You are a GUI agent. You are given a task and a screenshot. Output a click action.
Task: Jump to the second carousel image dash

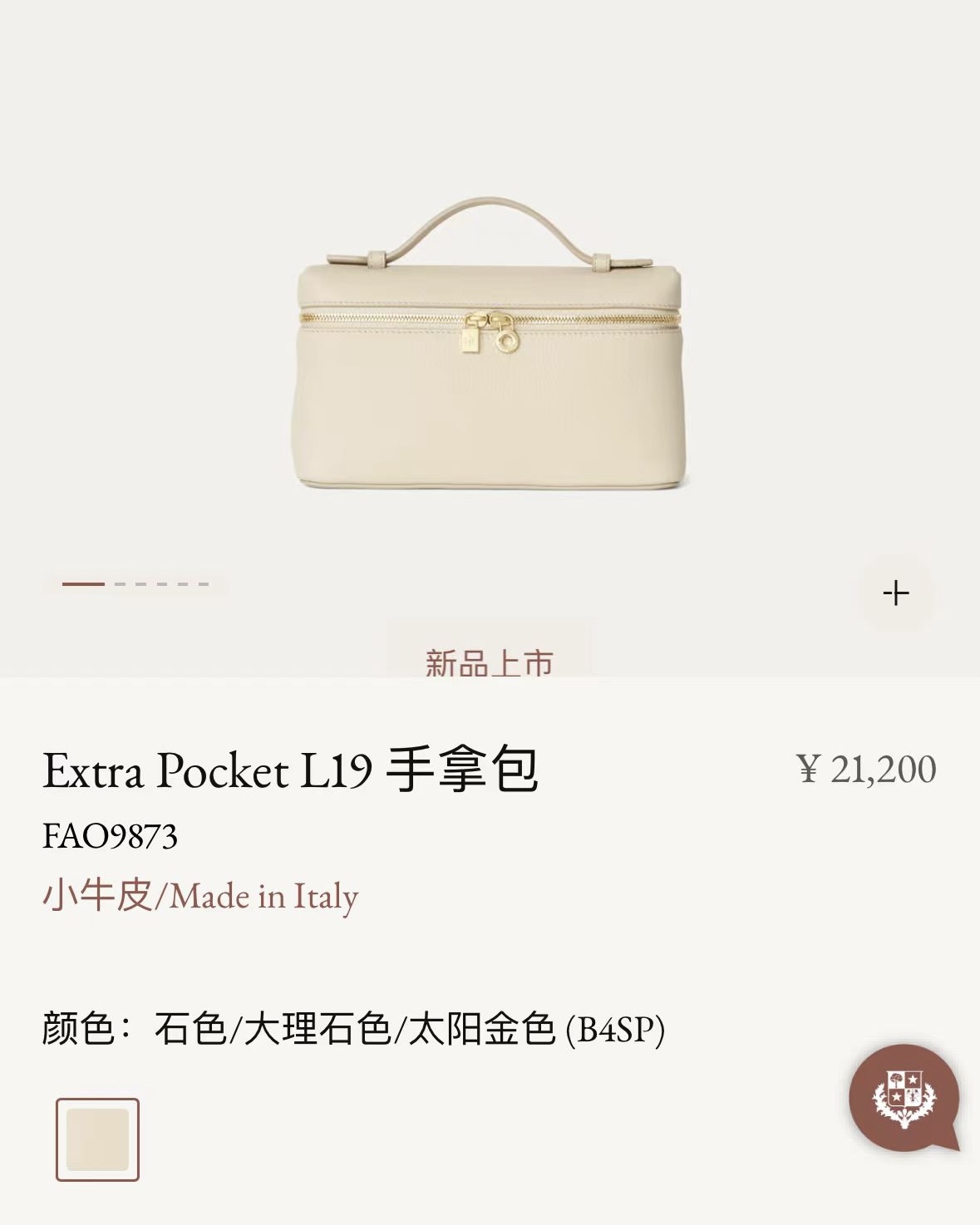point(120,584)
